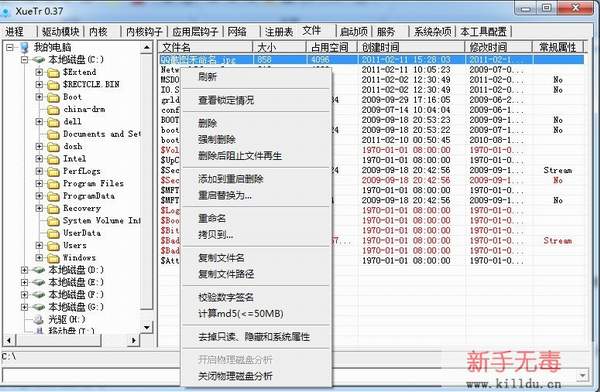Screen dimensions: 600x392
Task: Select 校验数字签名 menu entry
Action: (x=256, y=297)
